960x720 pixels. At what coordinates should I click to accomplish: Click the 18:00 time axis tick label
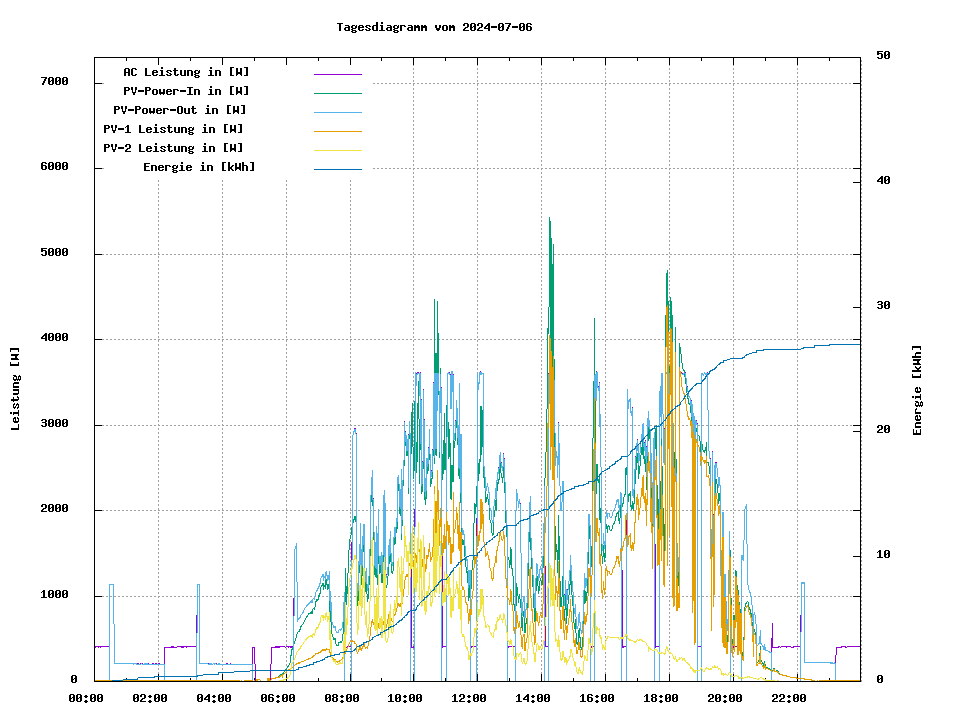tap(661, 698)
